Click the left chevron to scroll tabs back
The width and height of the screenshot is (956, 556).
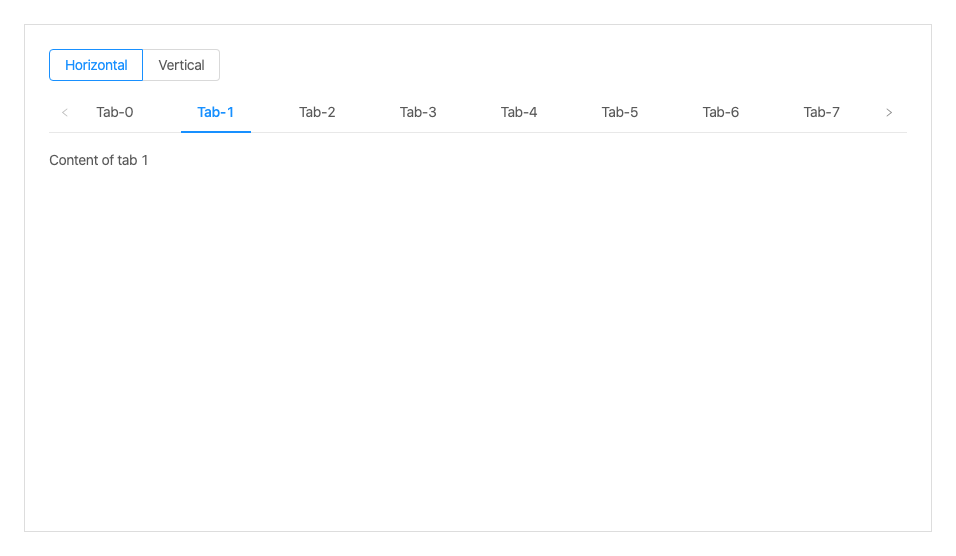tap(65, 112)
